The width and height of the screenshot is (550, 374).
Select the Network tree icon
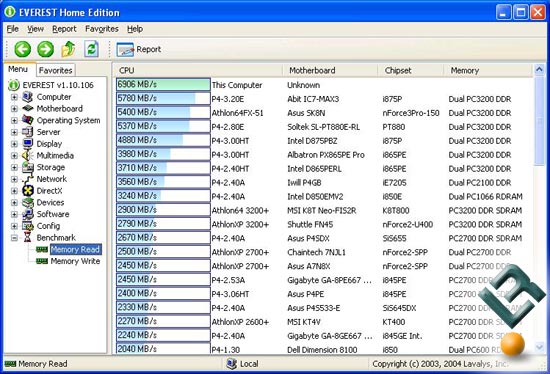click(x=28, y=179)
